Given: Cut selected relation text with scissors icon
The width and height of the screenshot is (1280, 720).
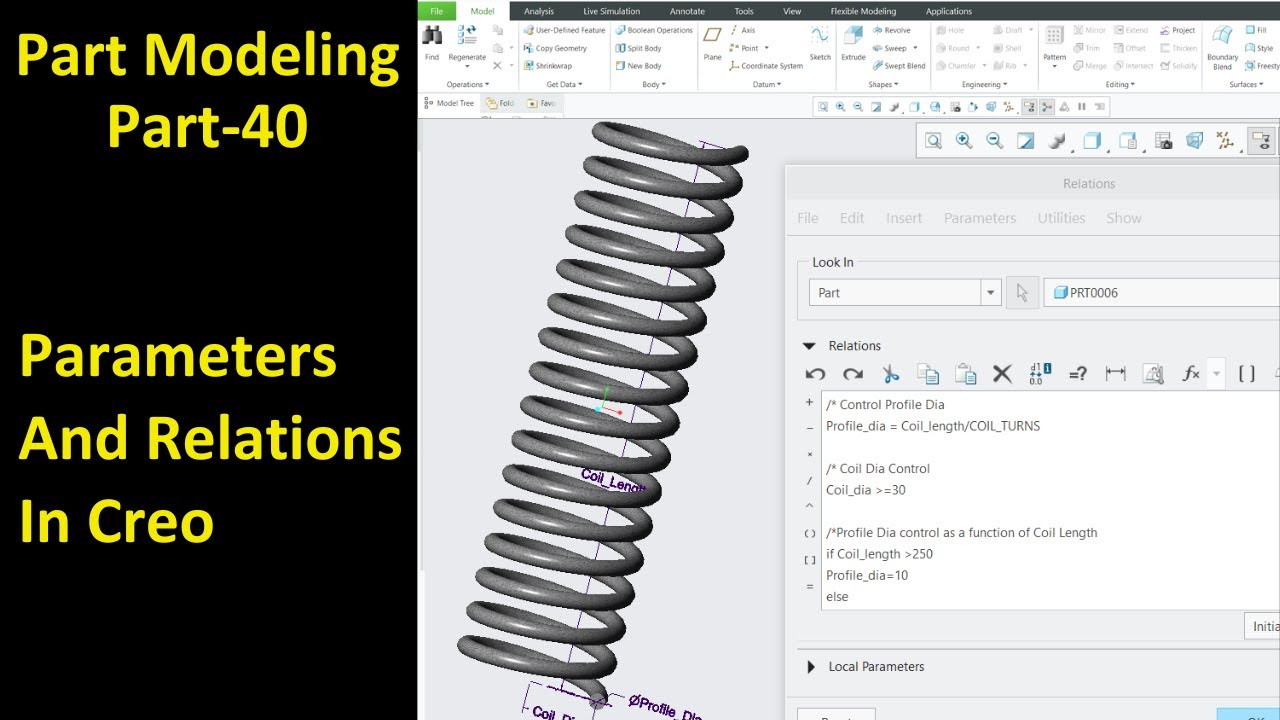Looking at the screenshot, I should (x=890, y=374).
